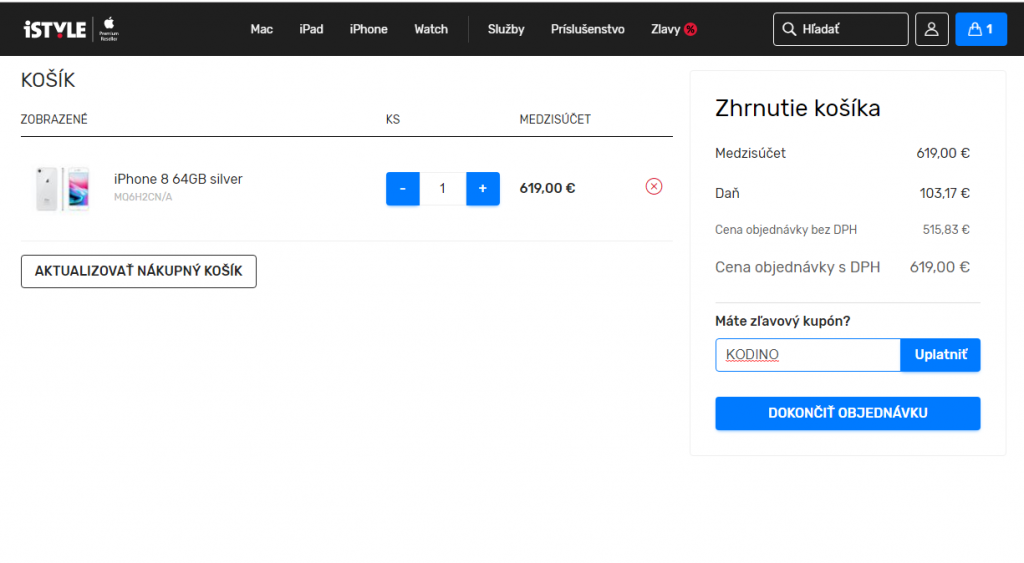The width and height of the screenshot is (1024, 563).
Task: Click the Medzisúčet label in summary
Action: [x=750, y=153]
